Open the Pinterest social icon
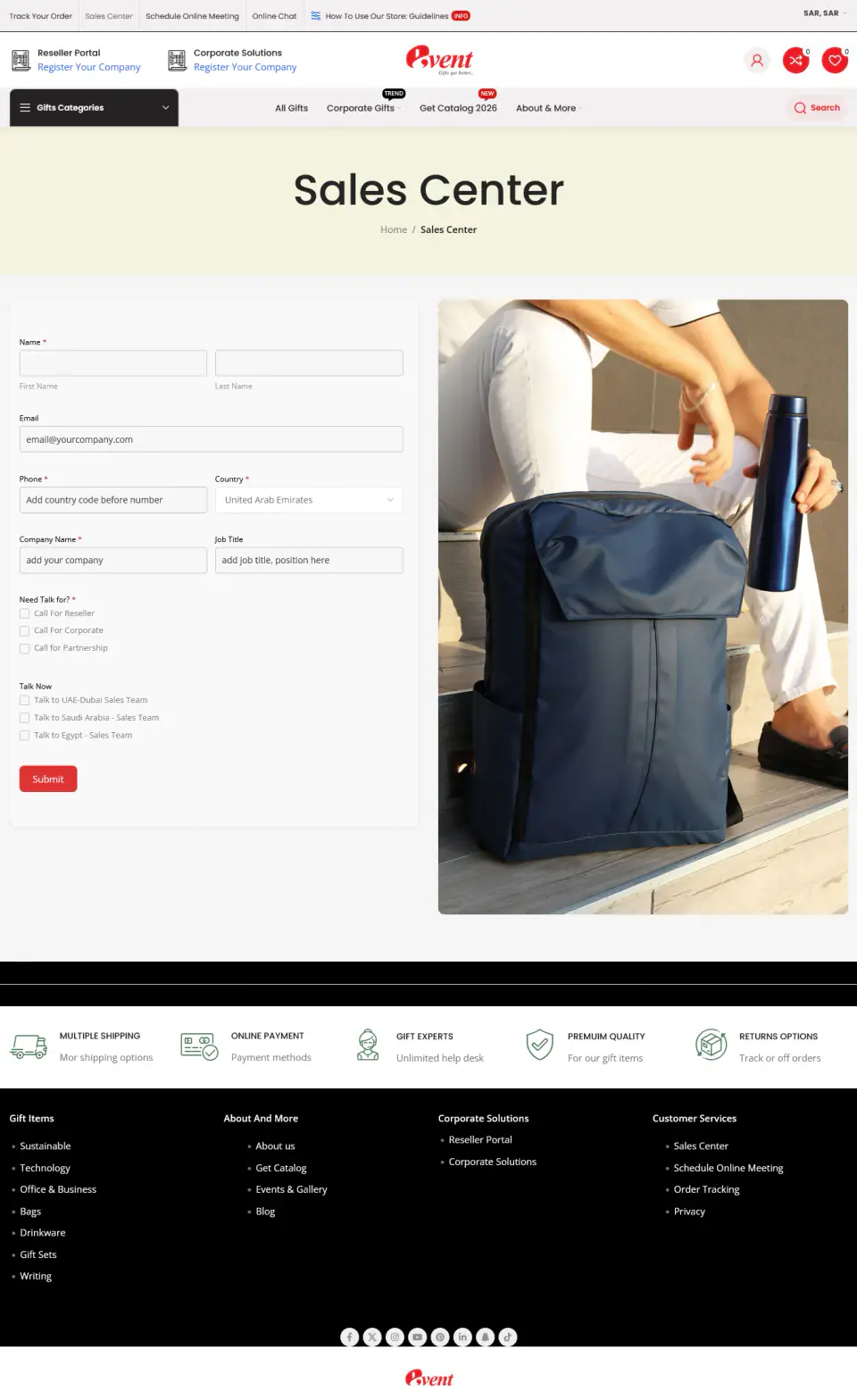 click(x=440, y=1337)
